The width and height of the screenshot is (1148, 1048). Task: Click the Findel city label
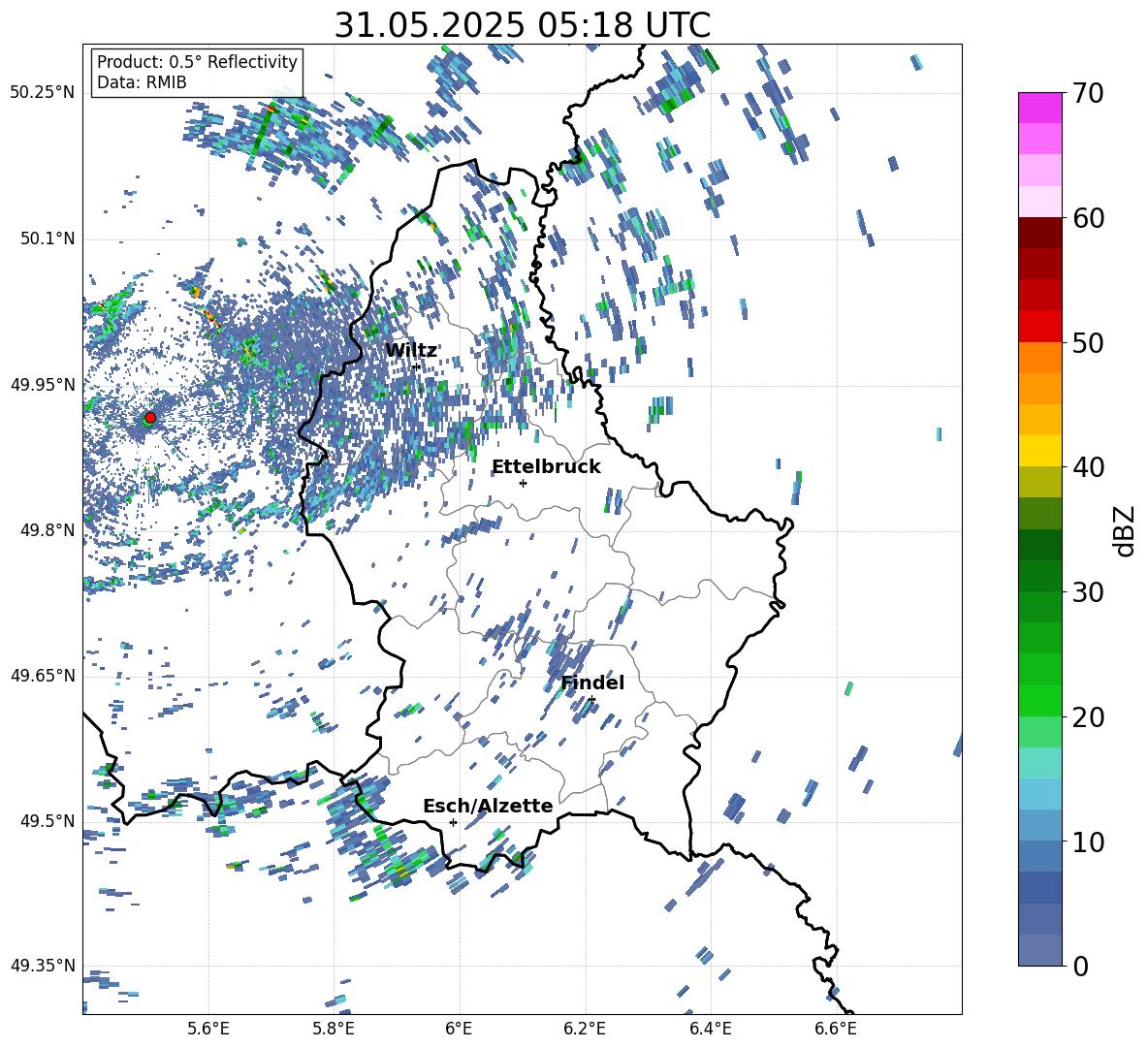(x=592, y=683)
